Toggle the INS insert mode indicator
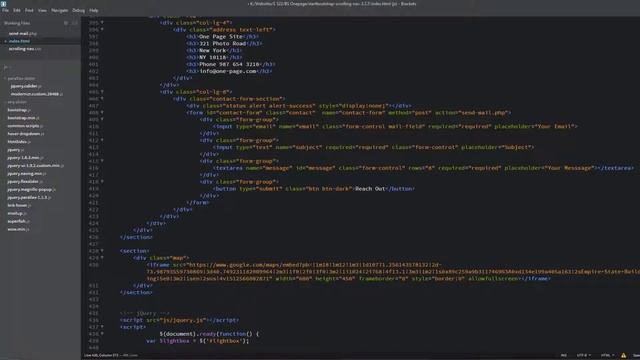 coord(564,356)
